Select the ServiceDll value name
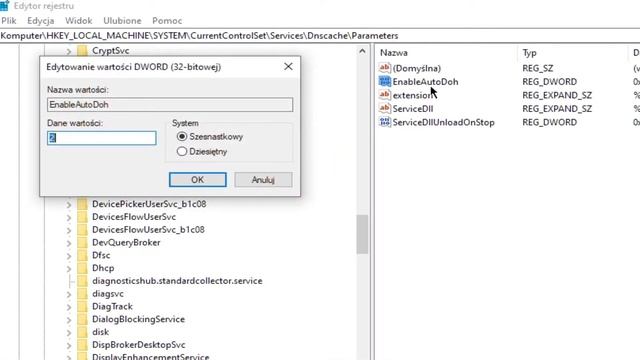This screenshot has height=360, width=640. click(x=413, y=109)
